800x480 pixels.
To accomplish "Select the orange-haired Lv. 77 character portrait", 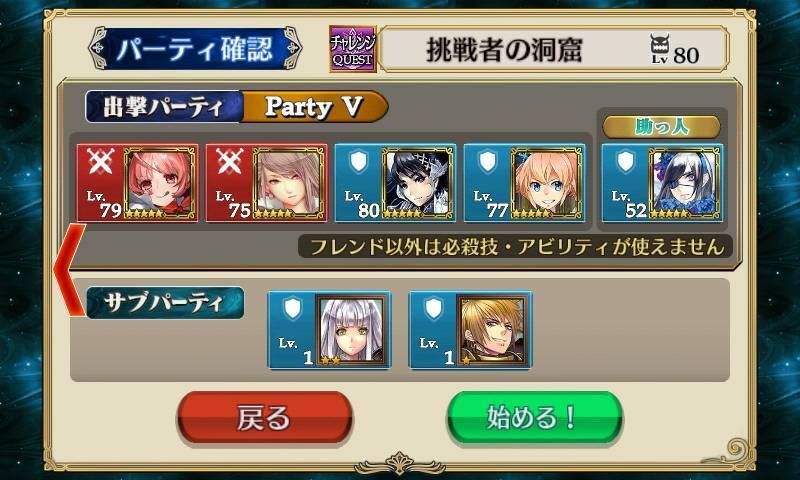I will [546, 183].
